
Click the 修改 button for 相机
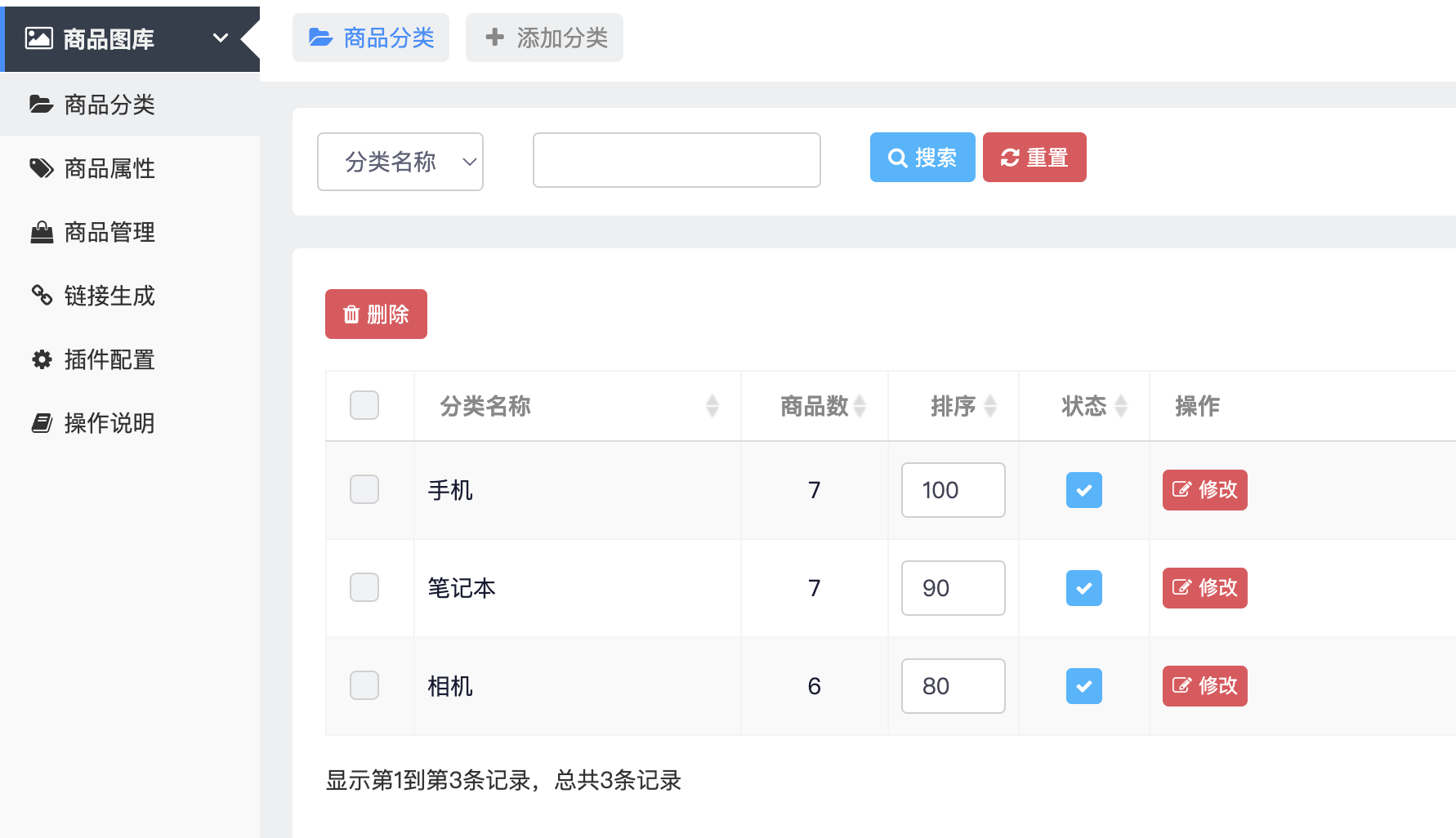(x=1205, y=686)
